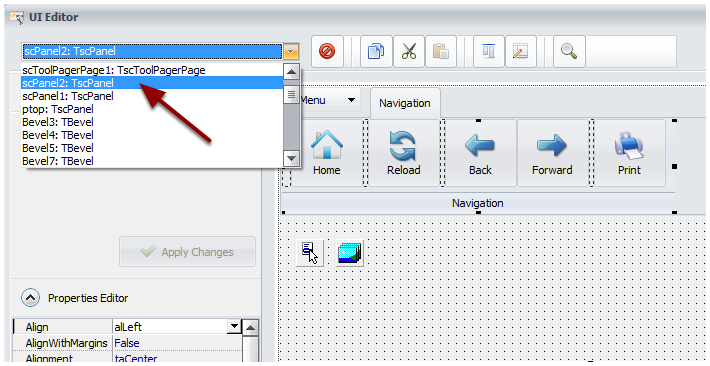The image size is (710, 366).
Task: Select the Align property row
Action: click(128, 327)
